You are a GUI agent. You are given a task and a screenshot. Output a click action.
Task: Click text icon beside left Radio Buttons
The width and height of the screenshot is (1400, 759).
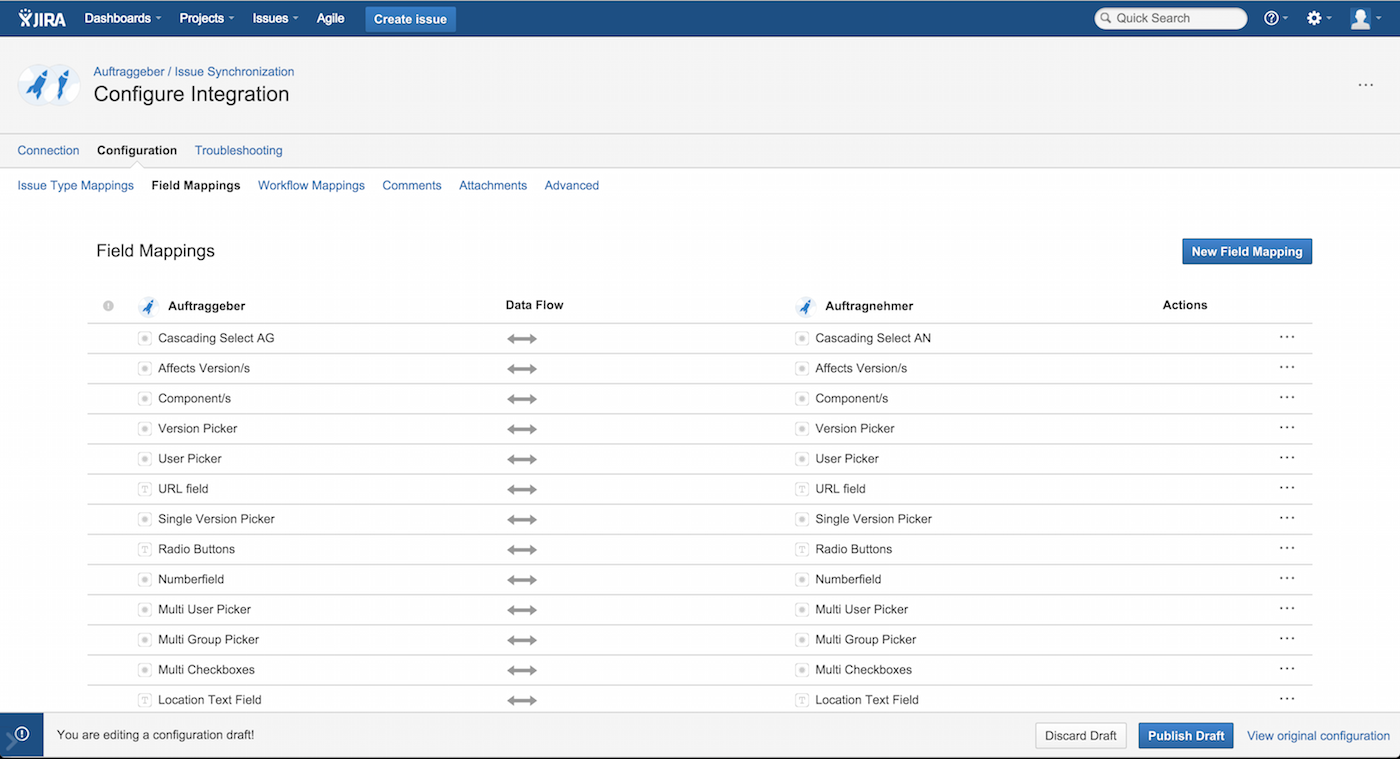tap(144, 550)
